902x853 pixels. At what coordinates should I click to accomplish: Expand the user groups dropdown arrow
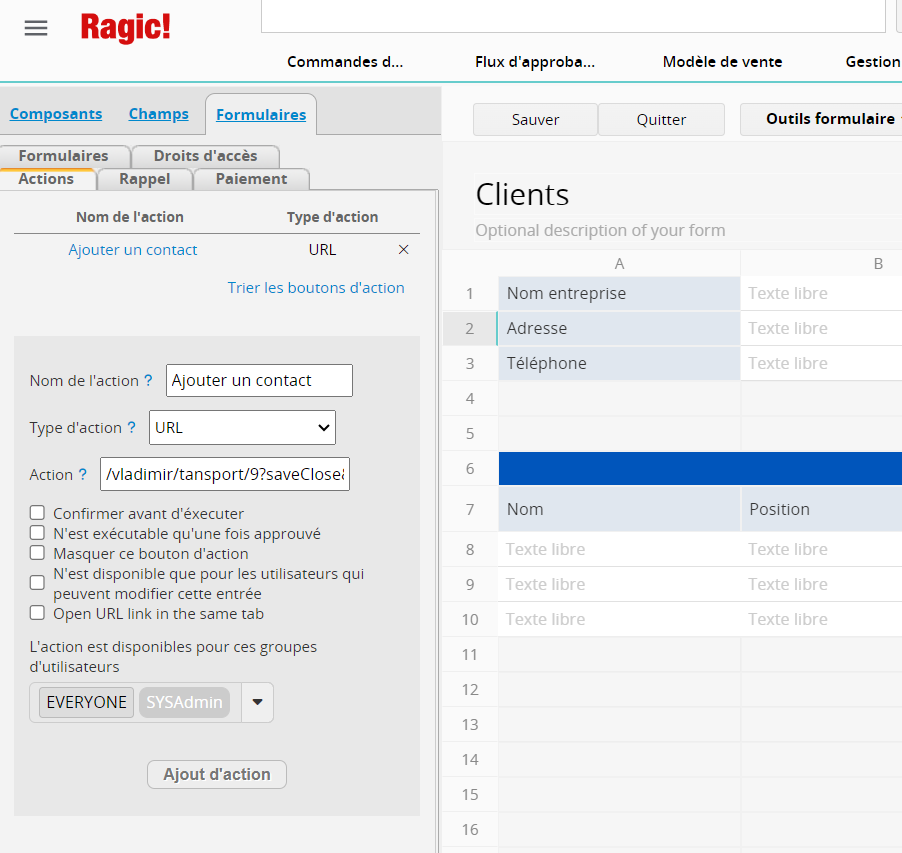(257, 702)
